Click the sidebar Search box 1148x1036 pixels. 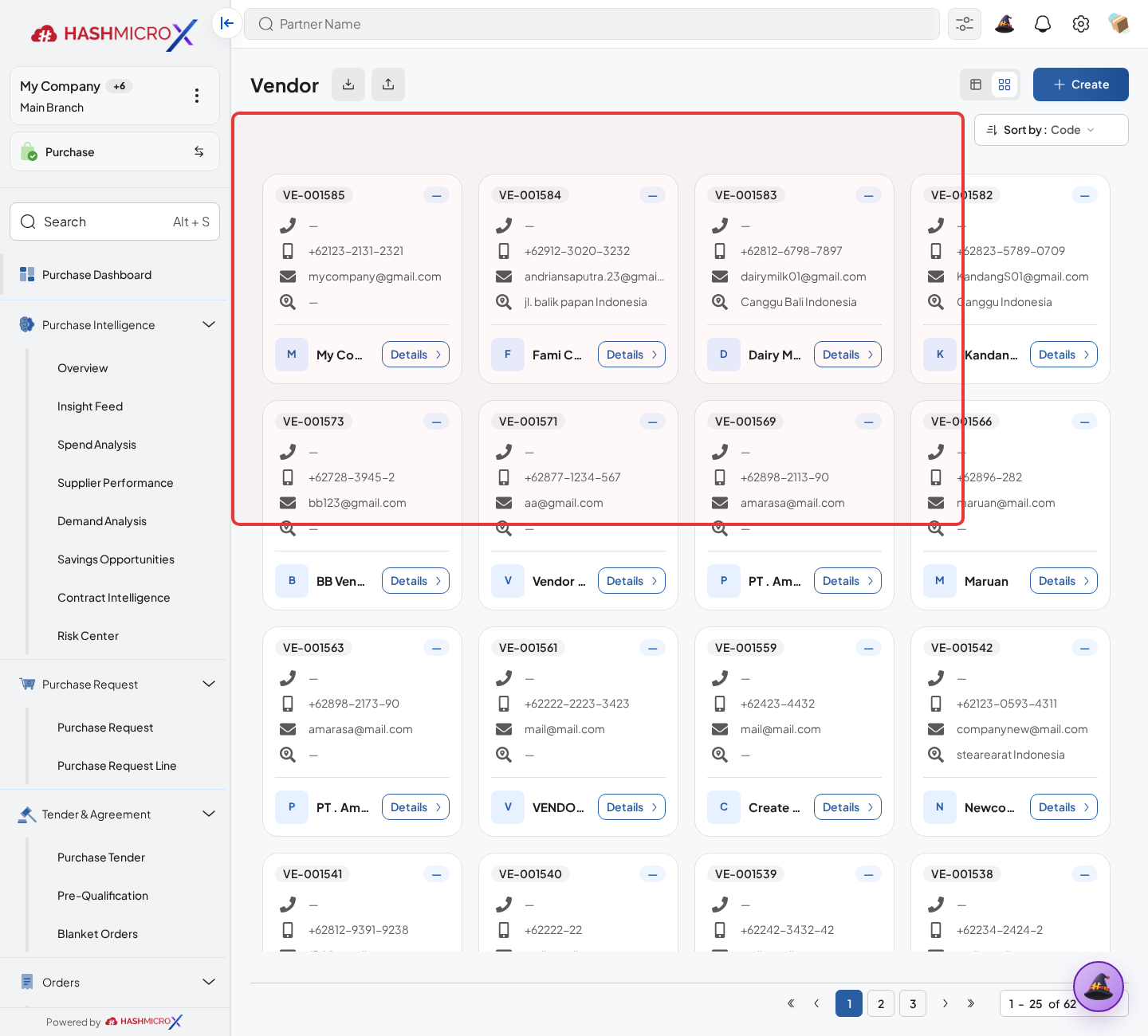click(115, 222)
